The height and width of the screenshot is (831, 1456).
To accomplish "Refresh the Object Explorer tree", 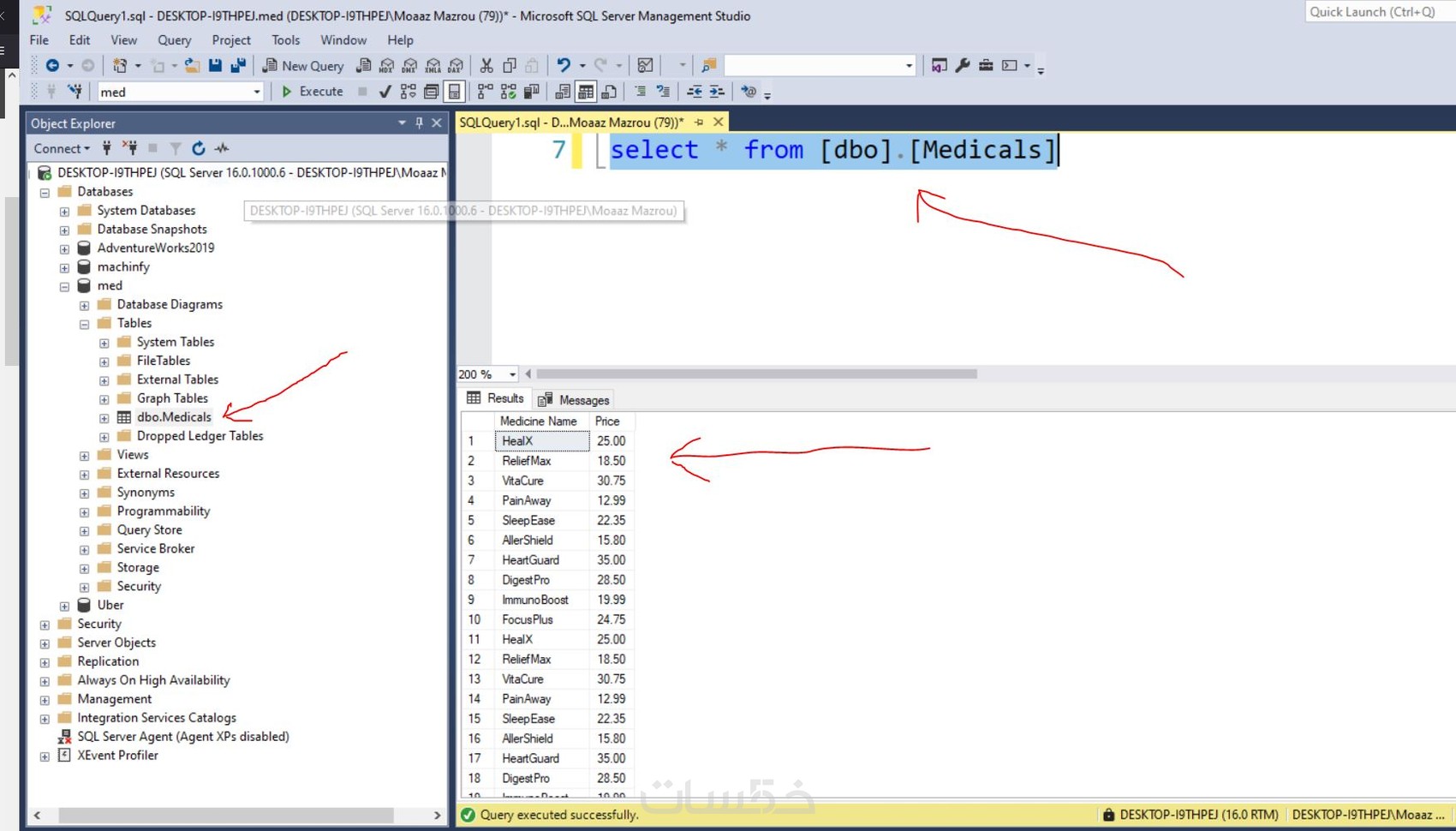I will click(x=199, y=148).
